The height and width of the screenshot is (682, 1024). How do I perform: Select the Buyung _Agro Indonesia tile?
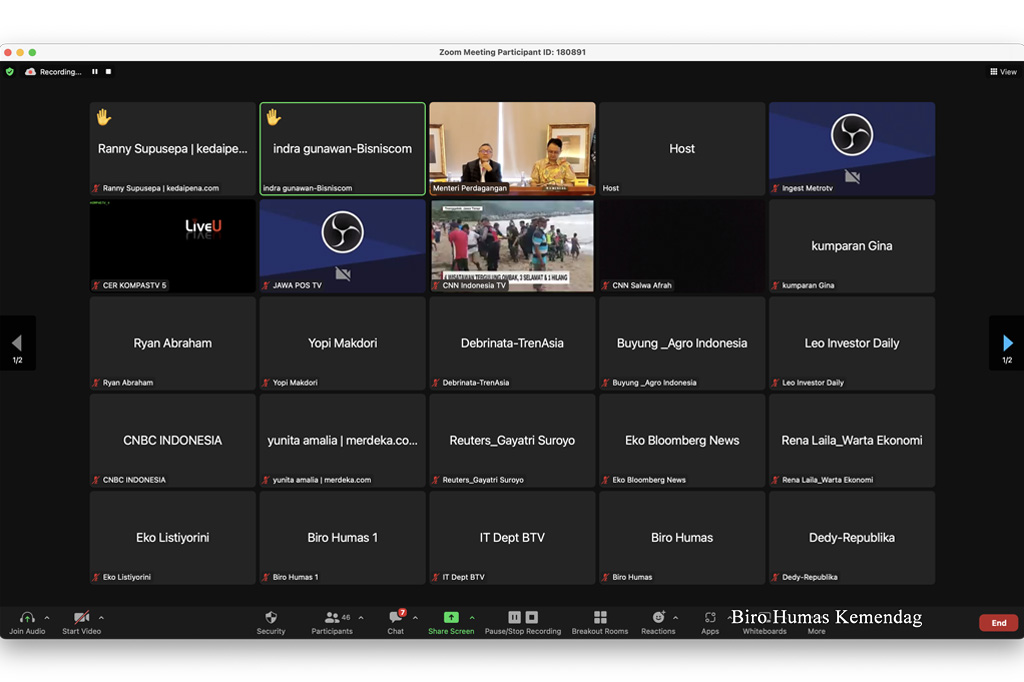pos(682,343)
